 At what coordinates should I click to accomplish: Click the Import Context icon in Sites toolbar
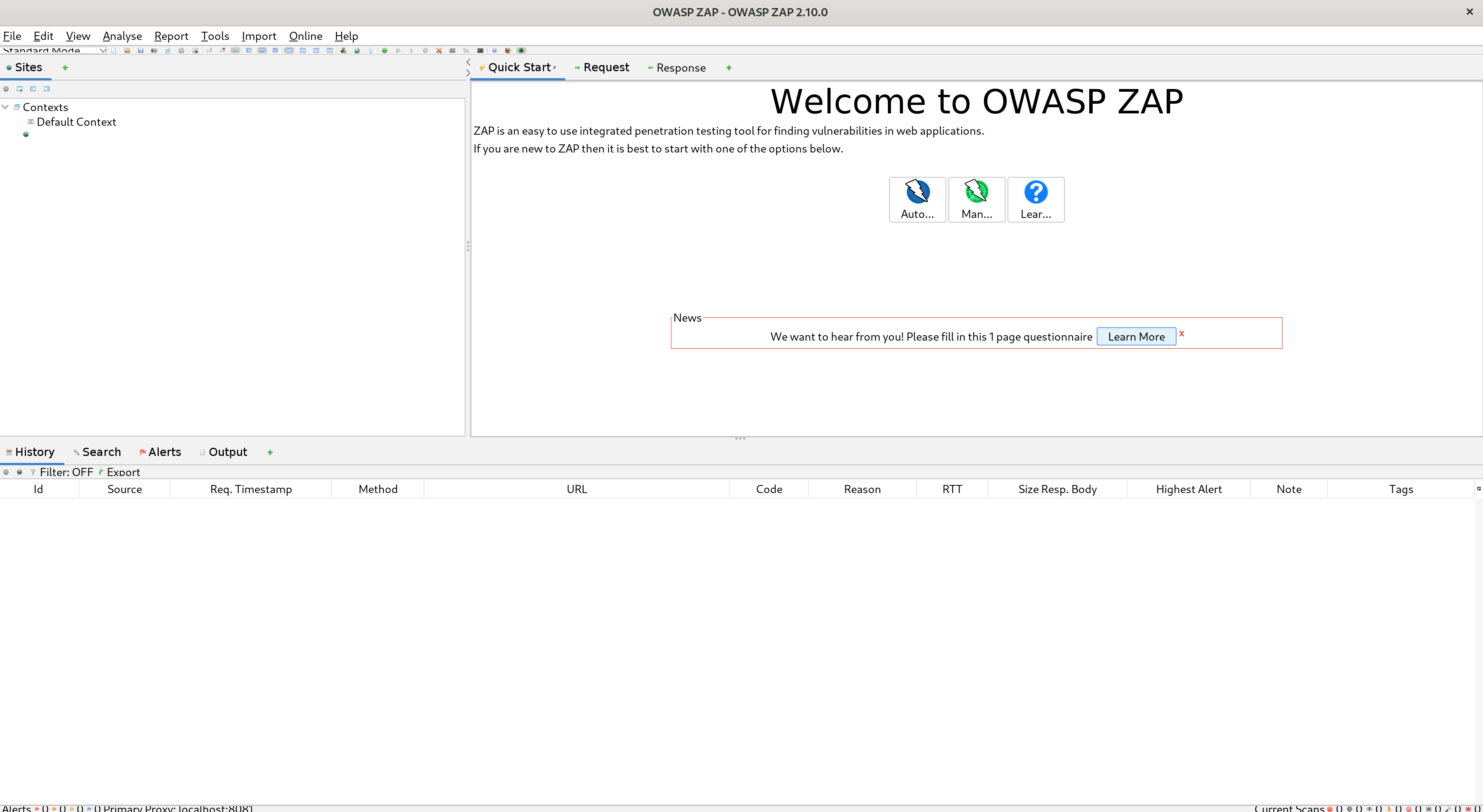pos(33,89)
